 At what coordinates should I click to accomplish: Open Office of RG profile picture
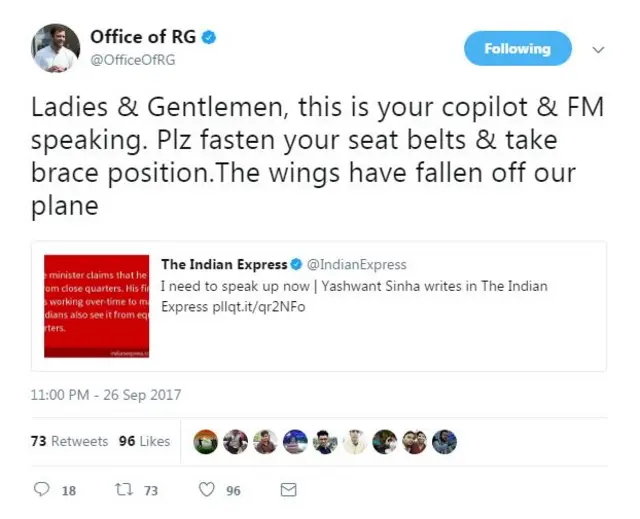[56, 47]
